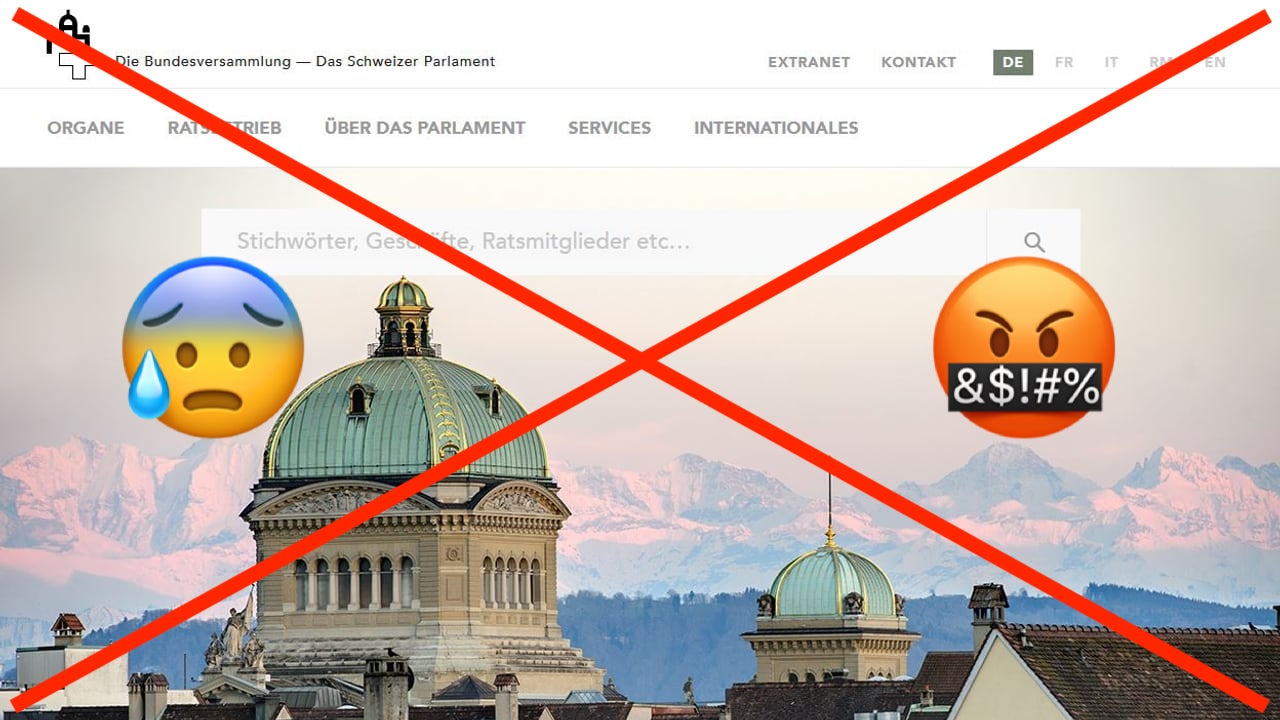Expand the SERVICES menu
The image size is (1280, 720).
610,128
